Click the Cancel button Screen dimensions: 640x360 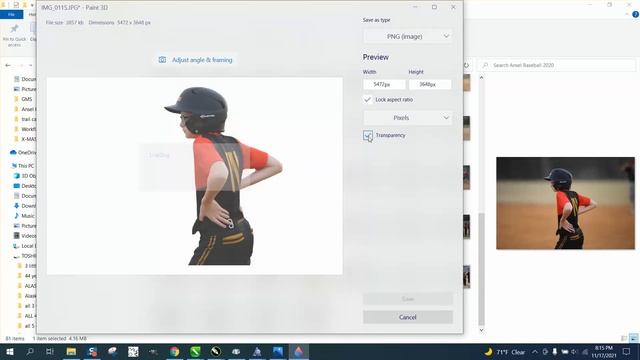tap(407, 317)
